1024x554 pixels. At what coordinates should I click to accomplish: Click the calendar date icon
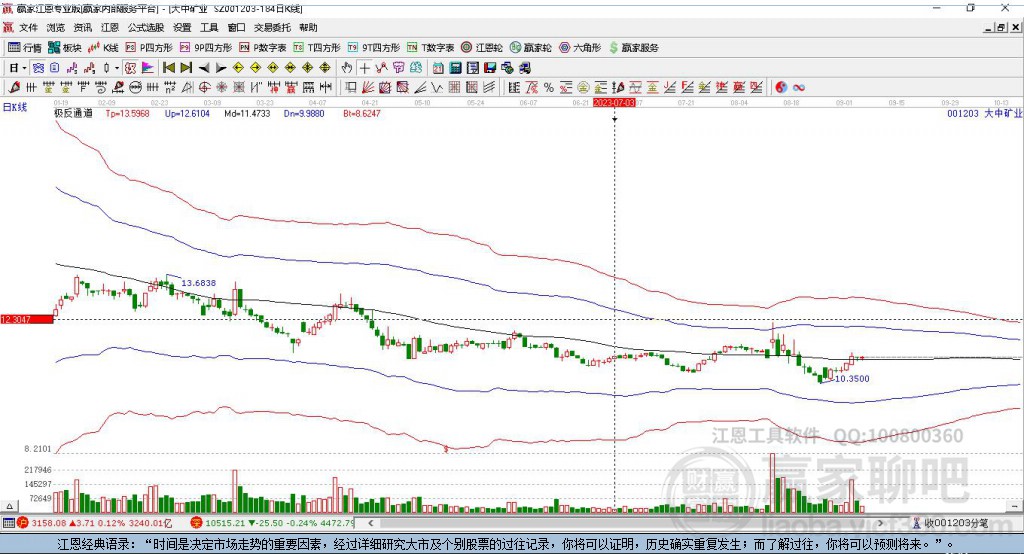pos(438,68)
